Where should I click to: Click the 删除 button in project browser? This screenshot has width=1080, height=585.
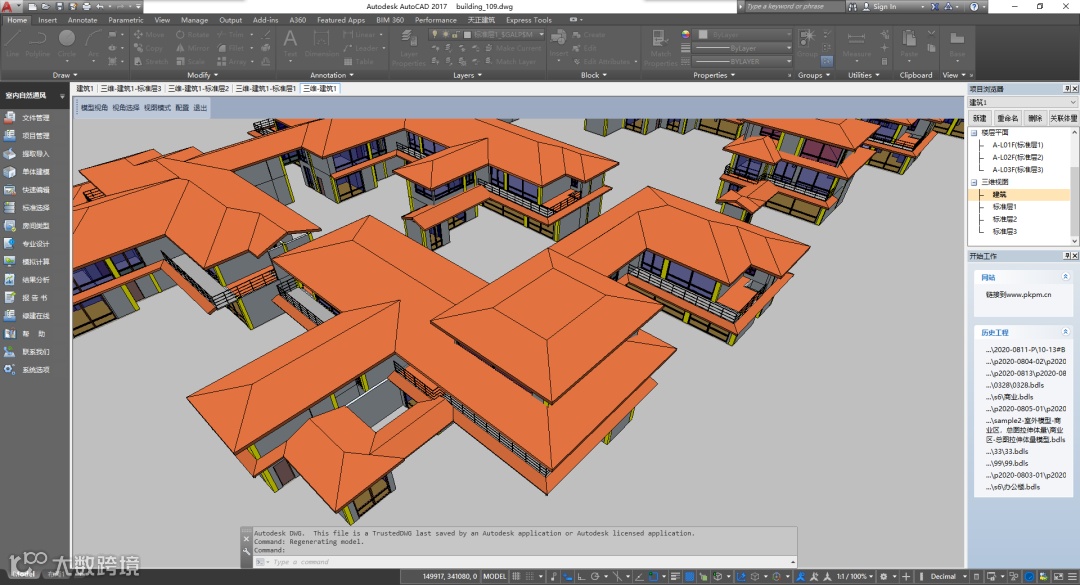coord(1035,118)
